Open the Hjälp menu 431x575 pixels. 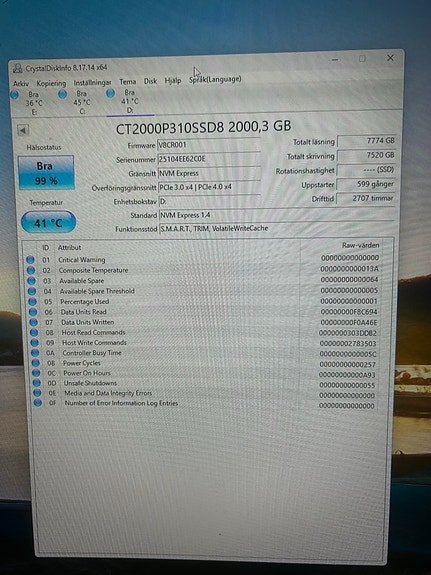(173, 80)
